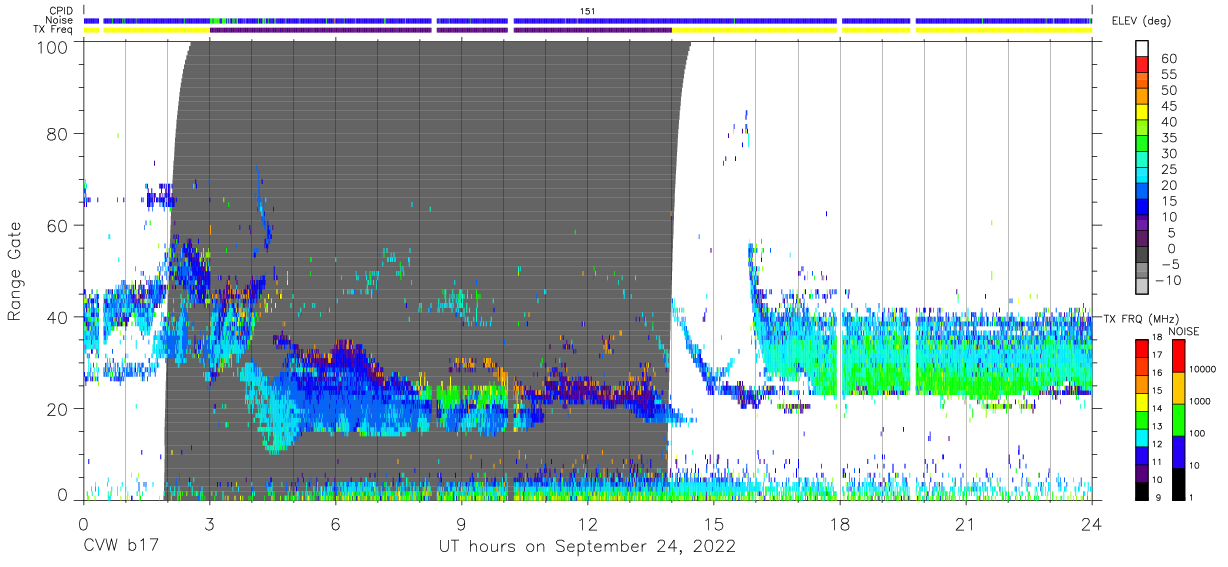This screenshot has height=567, width=1228.
Task: Click the 'Range Gate' y-axis title
Action: [x=15, y=272]
